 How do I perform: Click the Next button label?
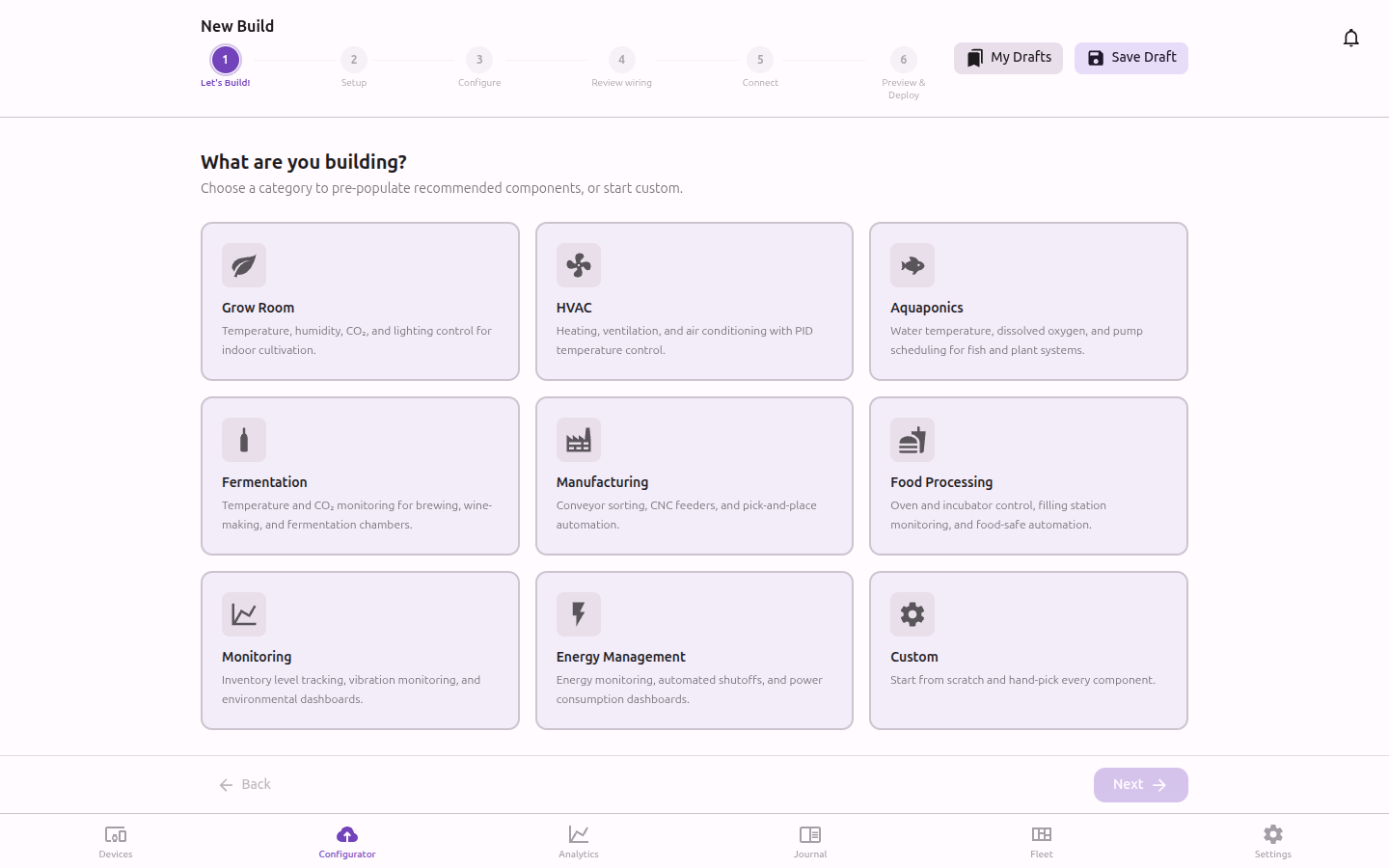(1128, 784)
